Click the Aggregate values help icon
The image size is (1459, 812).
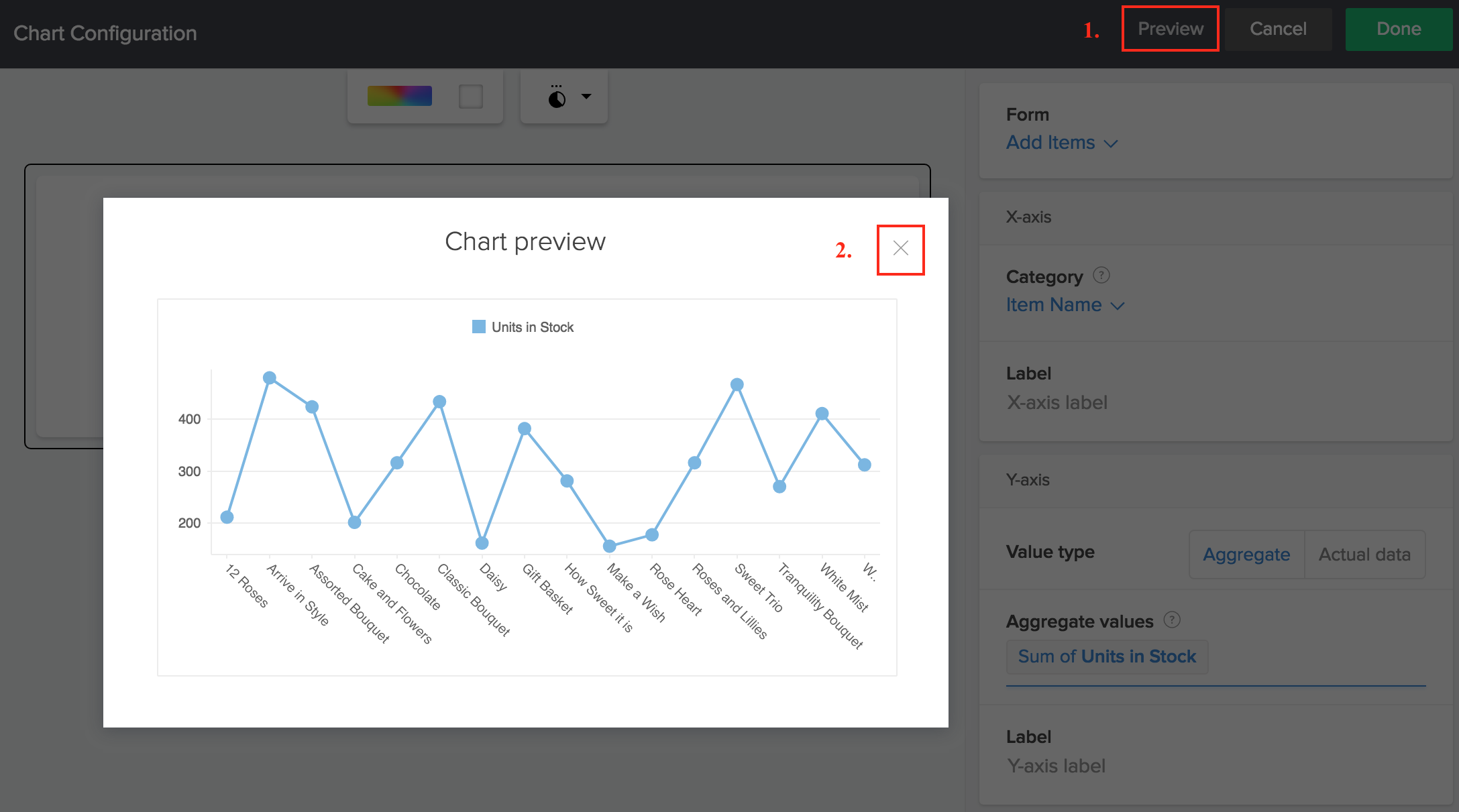tap(1171, 620)
